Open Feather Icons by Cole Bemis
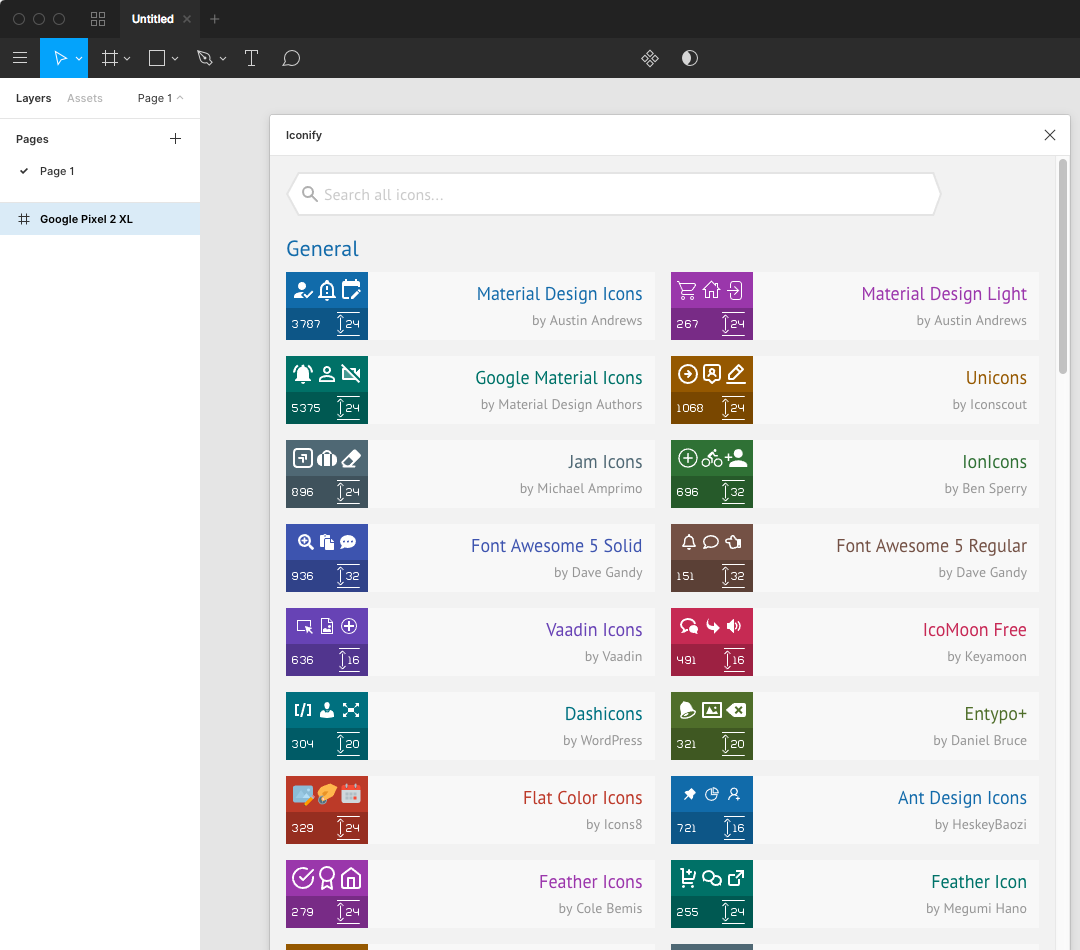Image resolution: width=1080 pixels, height=950 pixels. pos(470,894)
